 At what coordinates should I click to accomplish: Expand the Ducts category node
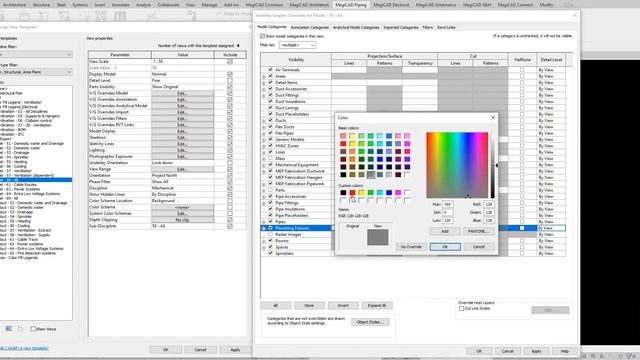coord(264,121)
